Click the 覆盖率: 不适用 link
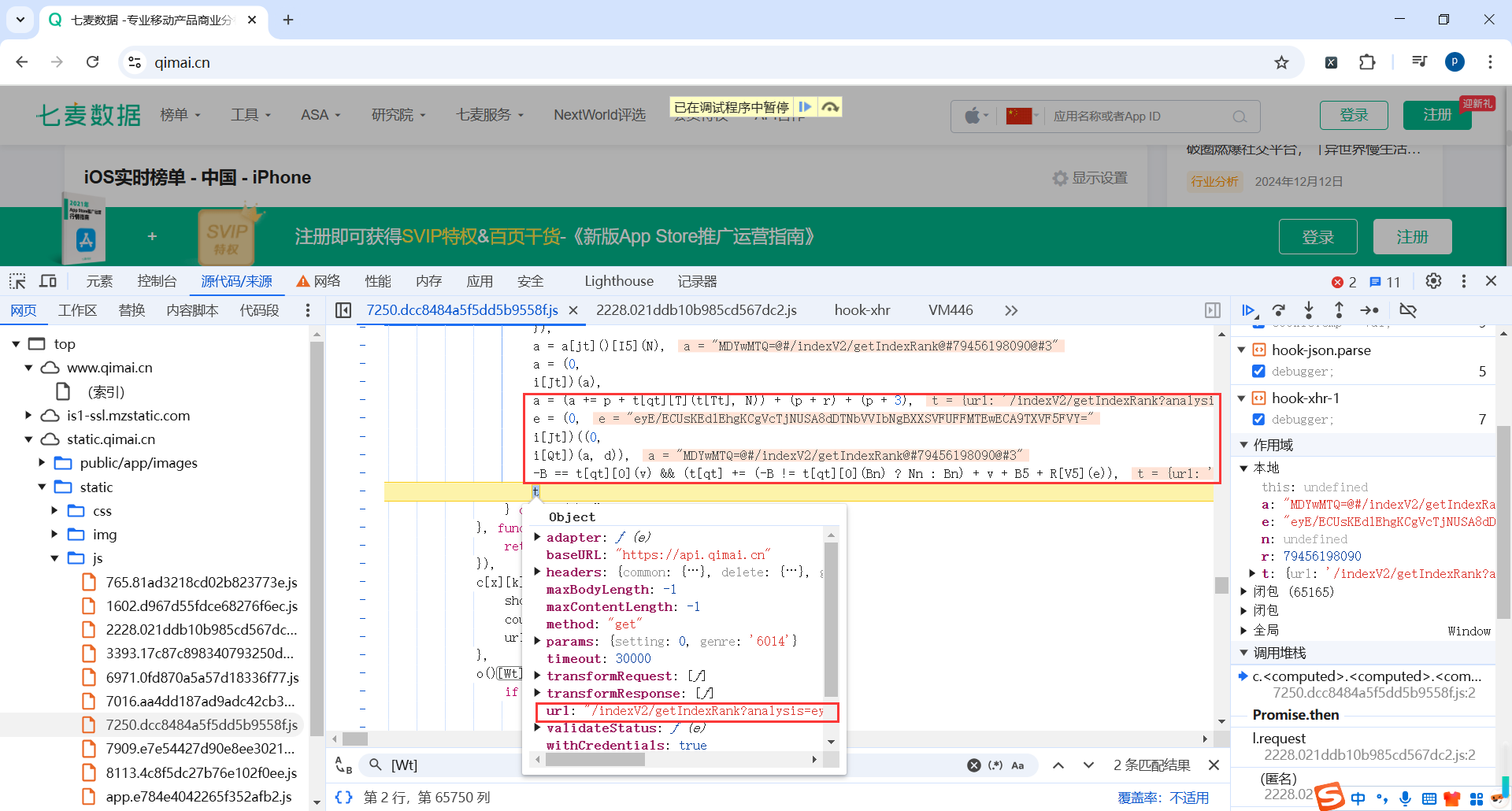 point(1163,798)
